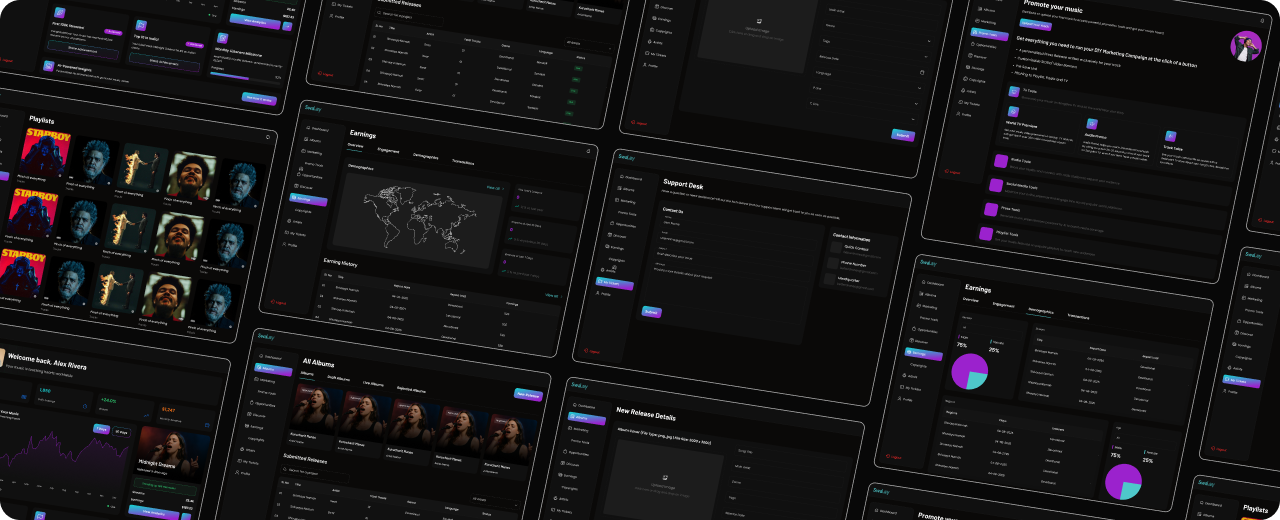Click the purple pie chart in Earnings overview
This screenshot has width=1280, height=520.
(x=968, y=371)
